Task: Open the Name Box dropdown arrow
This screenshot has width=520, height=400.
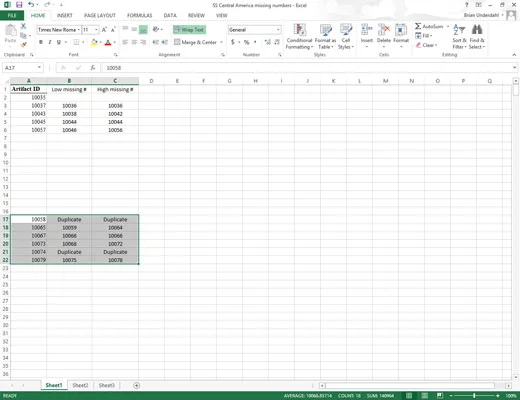Action: pos(39,68)
